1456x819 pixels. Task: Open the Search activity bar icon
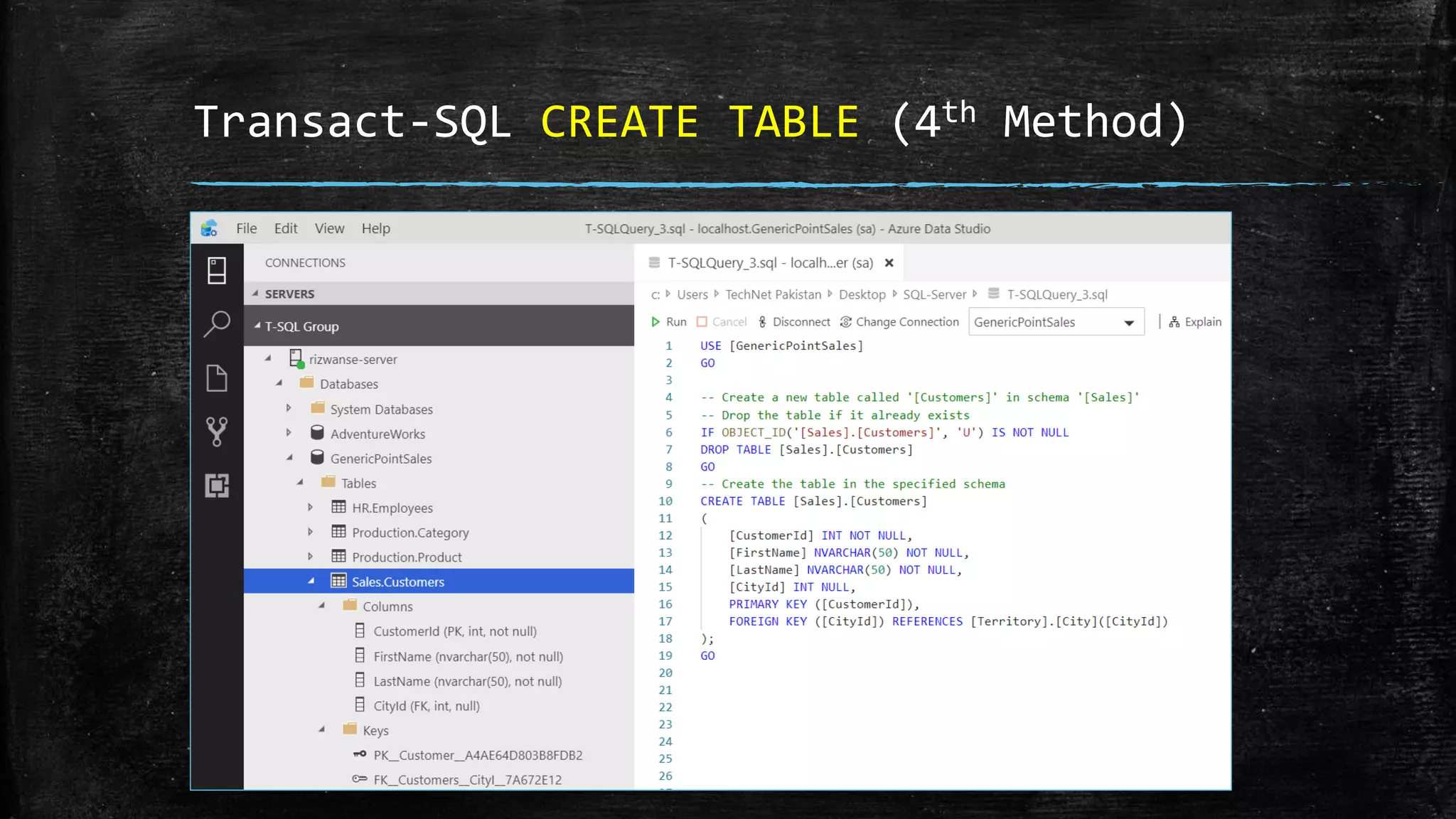(217, 323)
